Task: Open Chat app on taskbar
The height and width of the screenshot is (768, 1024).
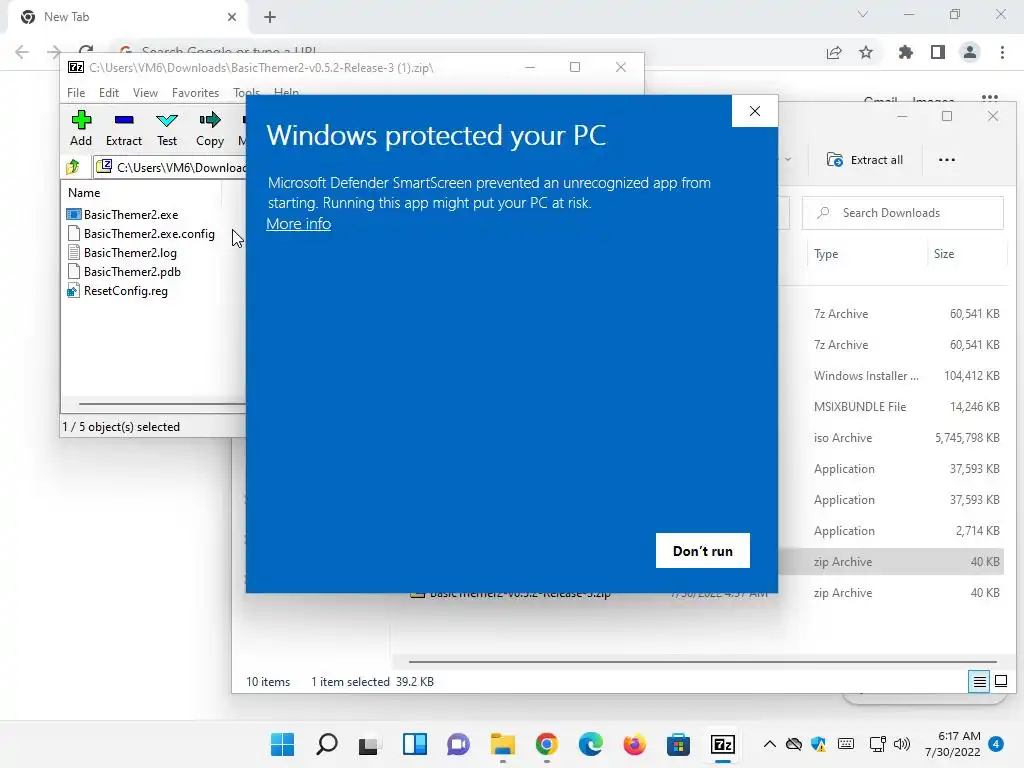Action: (x=458, y=744)
